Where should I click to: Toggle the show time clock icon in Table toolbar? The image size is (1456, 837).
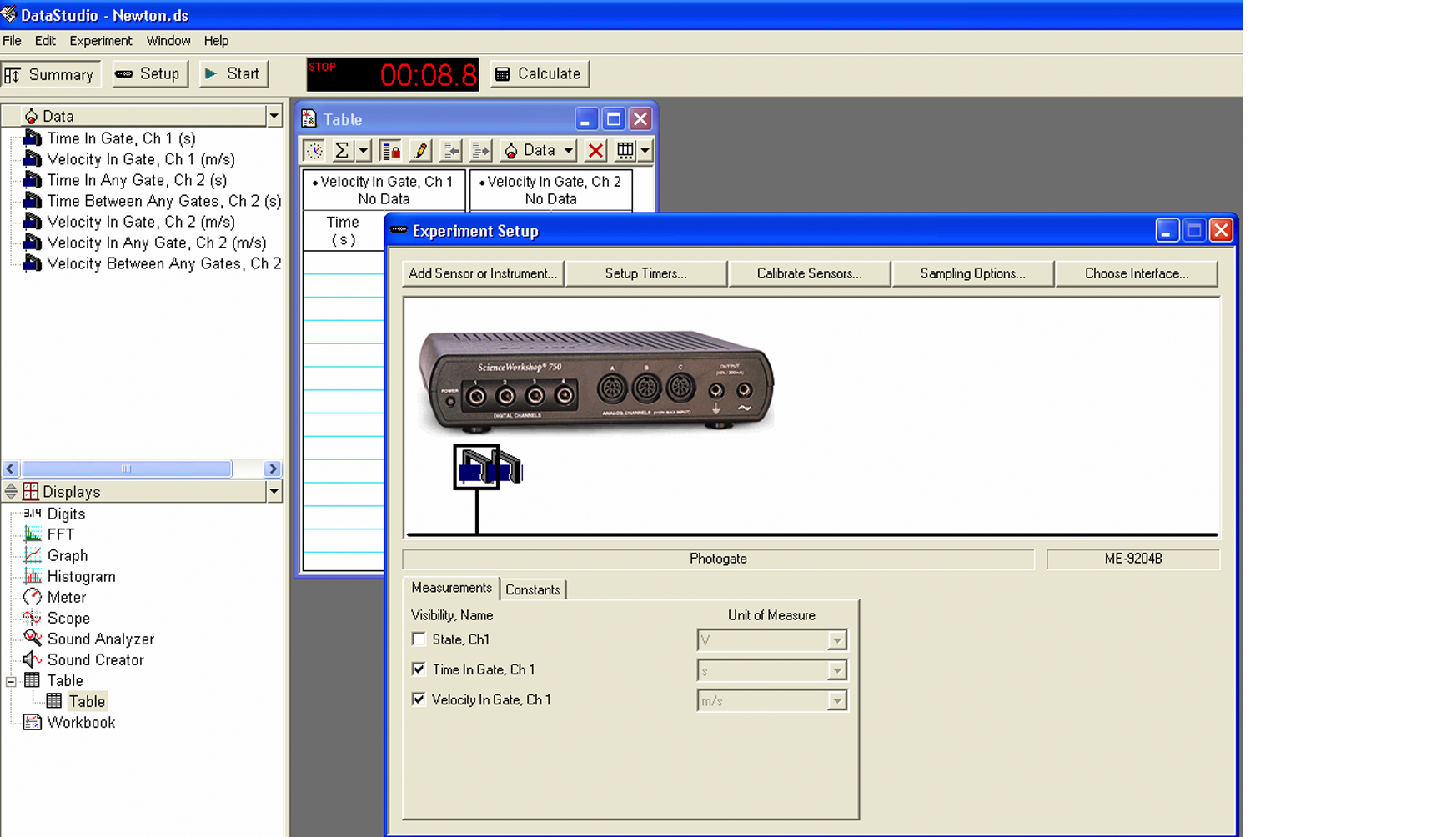point(314,151)
